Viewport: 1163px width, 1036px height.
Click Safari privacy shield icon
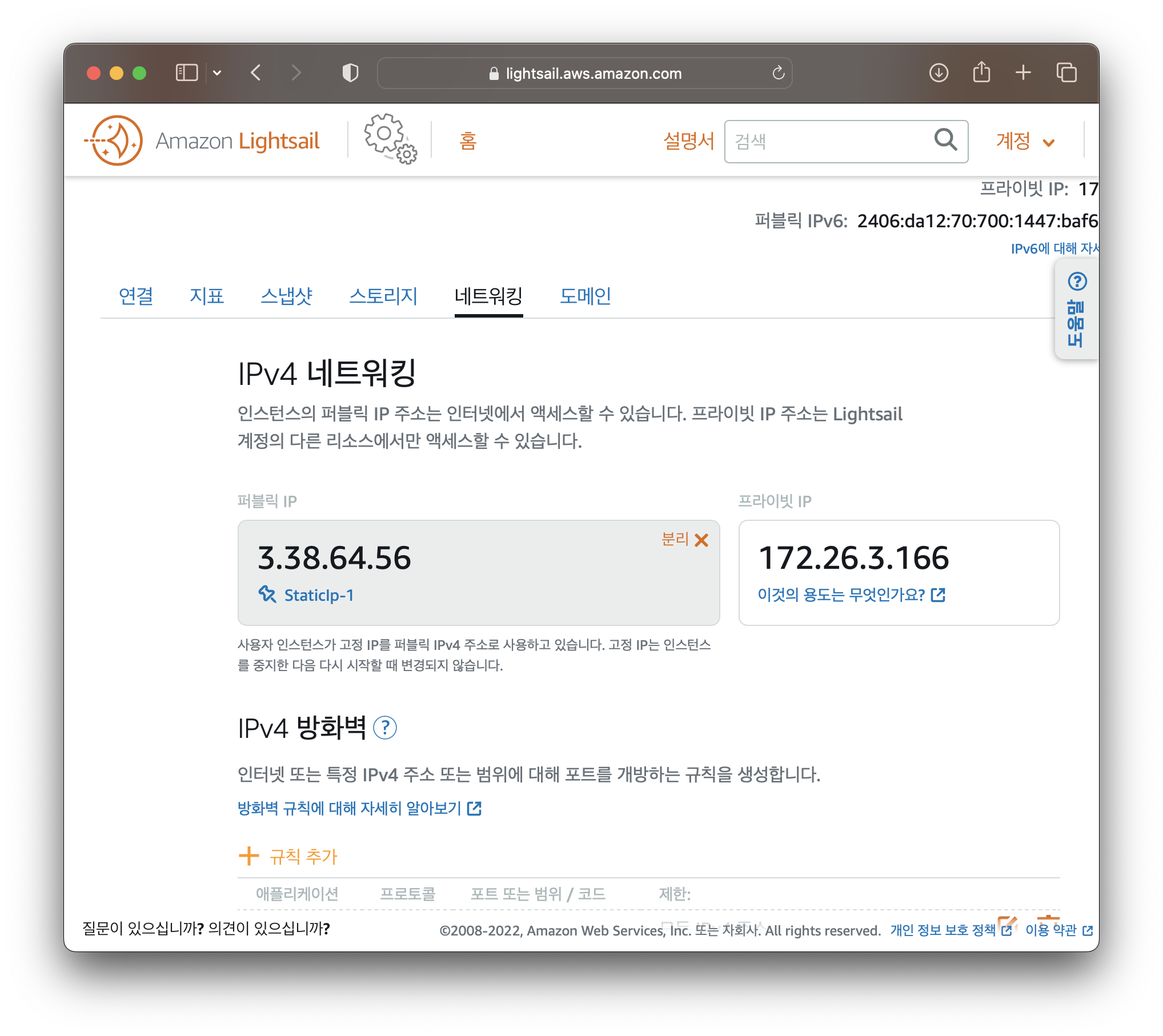click(x=350, y=73)
